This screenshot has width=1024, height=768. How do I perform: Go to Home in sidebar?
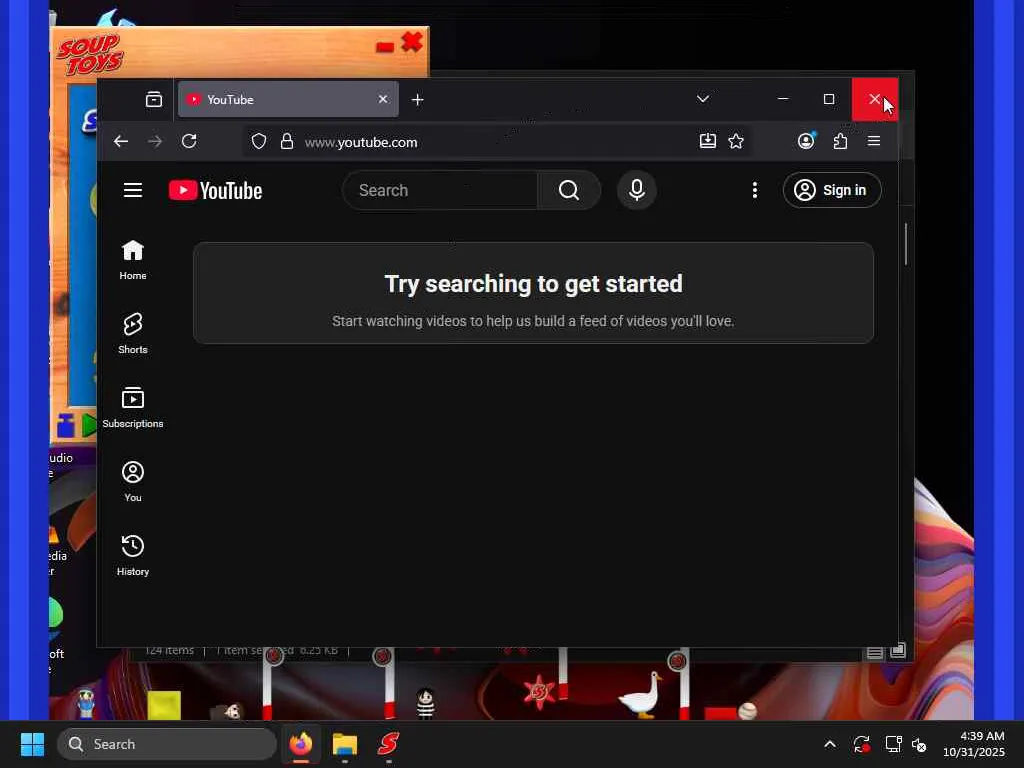(x=133, y=260)
